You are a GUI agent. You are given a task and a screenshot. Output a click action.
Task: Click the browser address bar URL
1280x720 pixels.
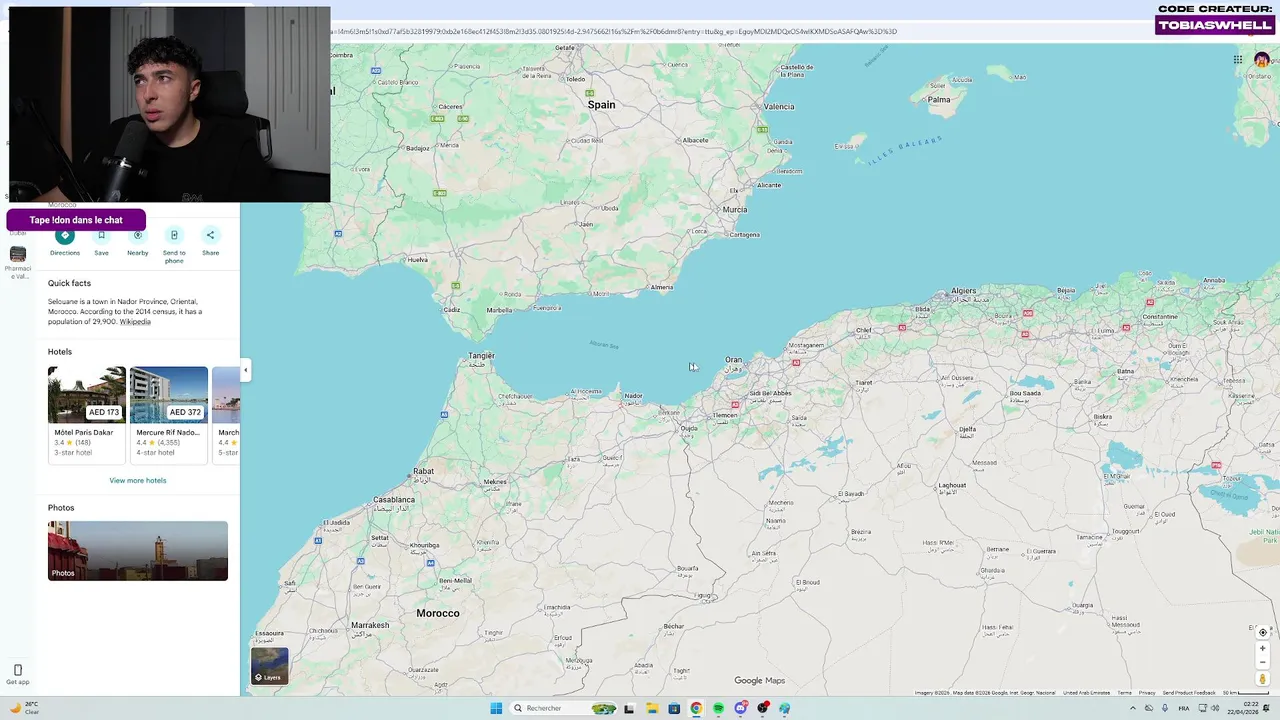click(x=614, y=31)
